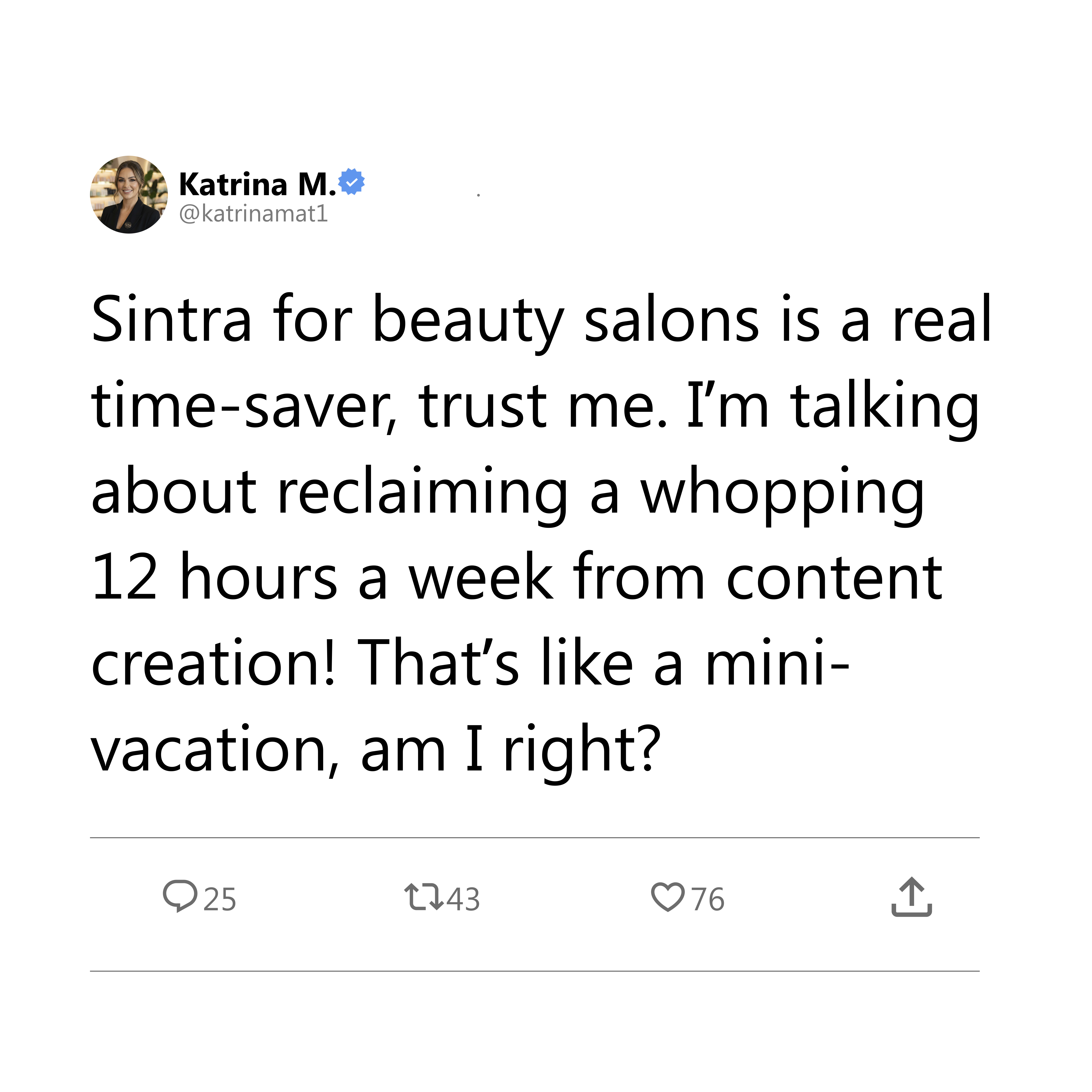
Task: Open the @katrinamat1 handle
Action: pos(253,214)
